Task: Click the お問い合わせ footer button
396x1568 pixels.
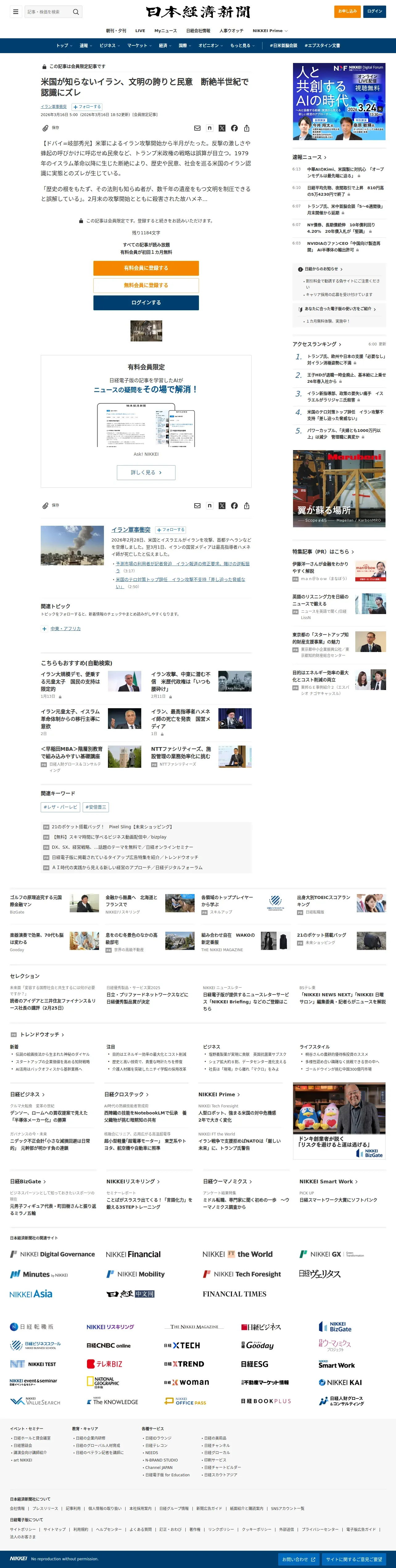Action: [x=299, y=1559]
